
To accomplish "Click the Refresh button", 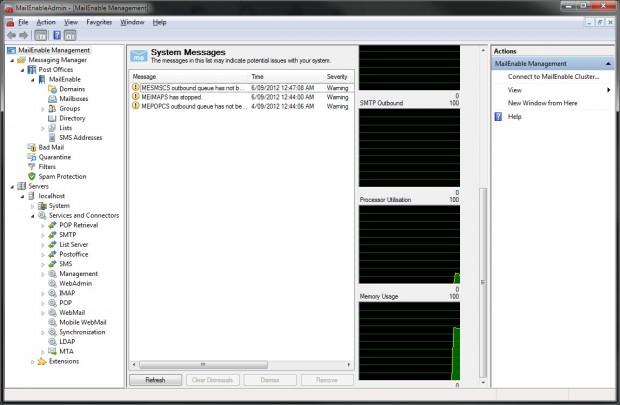I will [155, 380].
